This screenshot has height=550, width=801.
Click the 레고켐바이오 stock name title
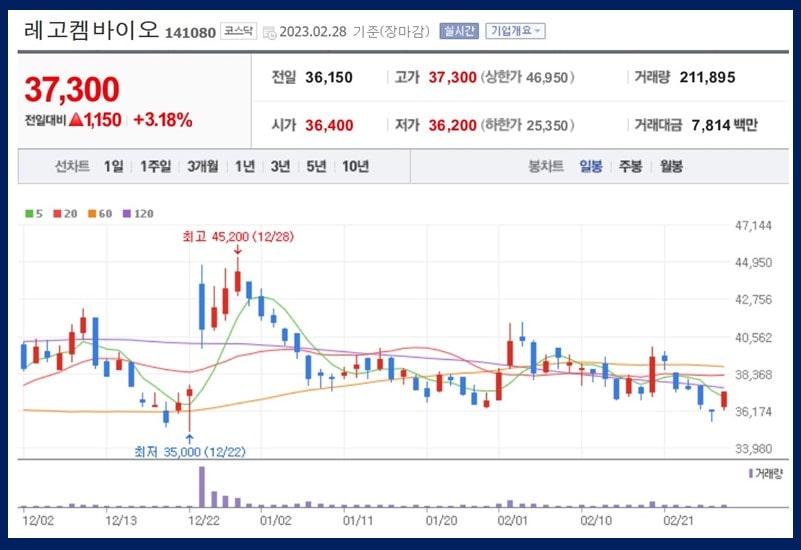[91, 30]
